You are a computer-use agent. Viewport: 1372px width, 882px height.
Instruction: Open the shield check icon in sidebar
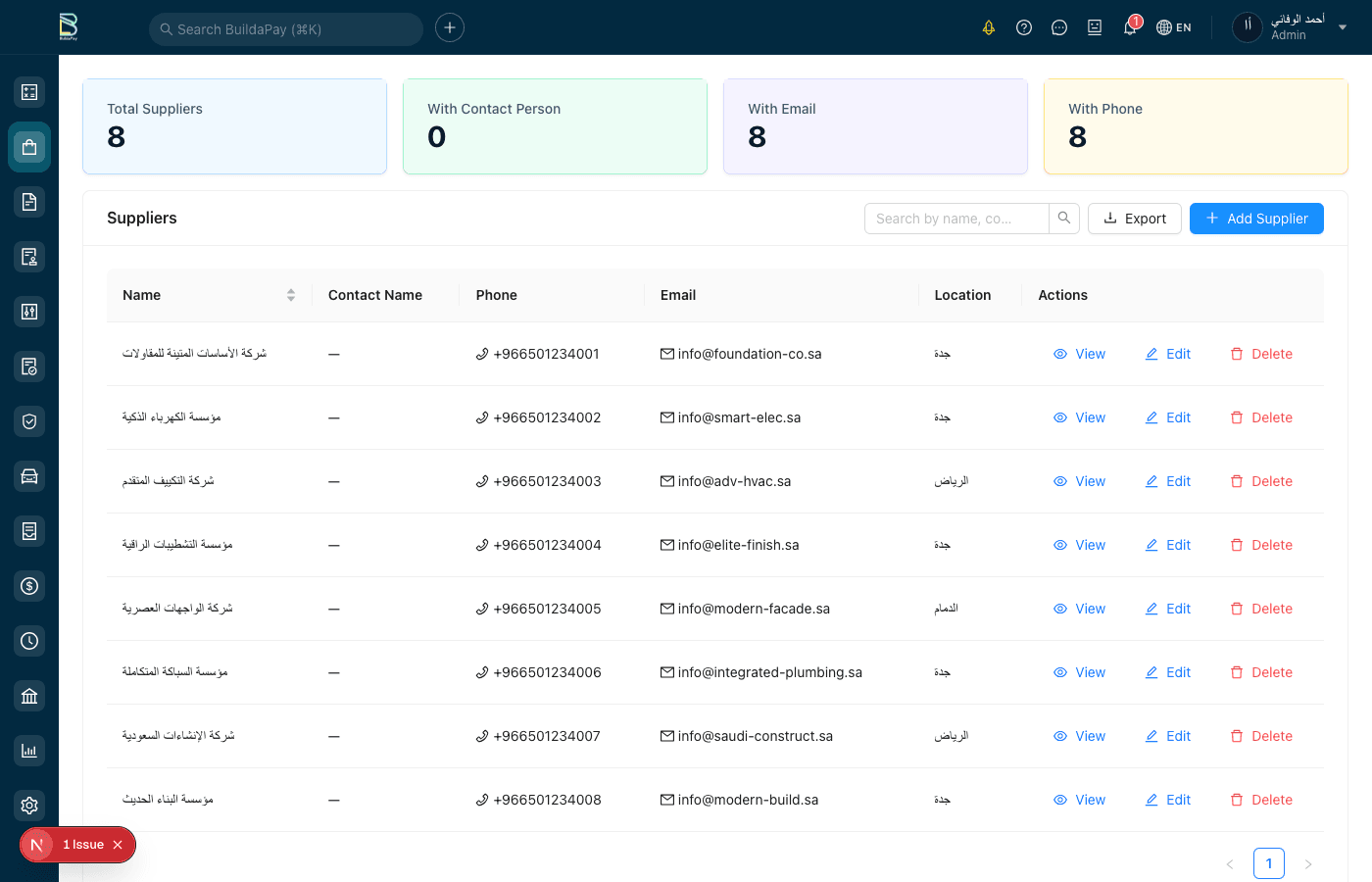pos(29,421)
